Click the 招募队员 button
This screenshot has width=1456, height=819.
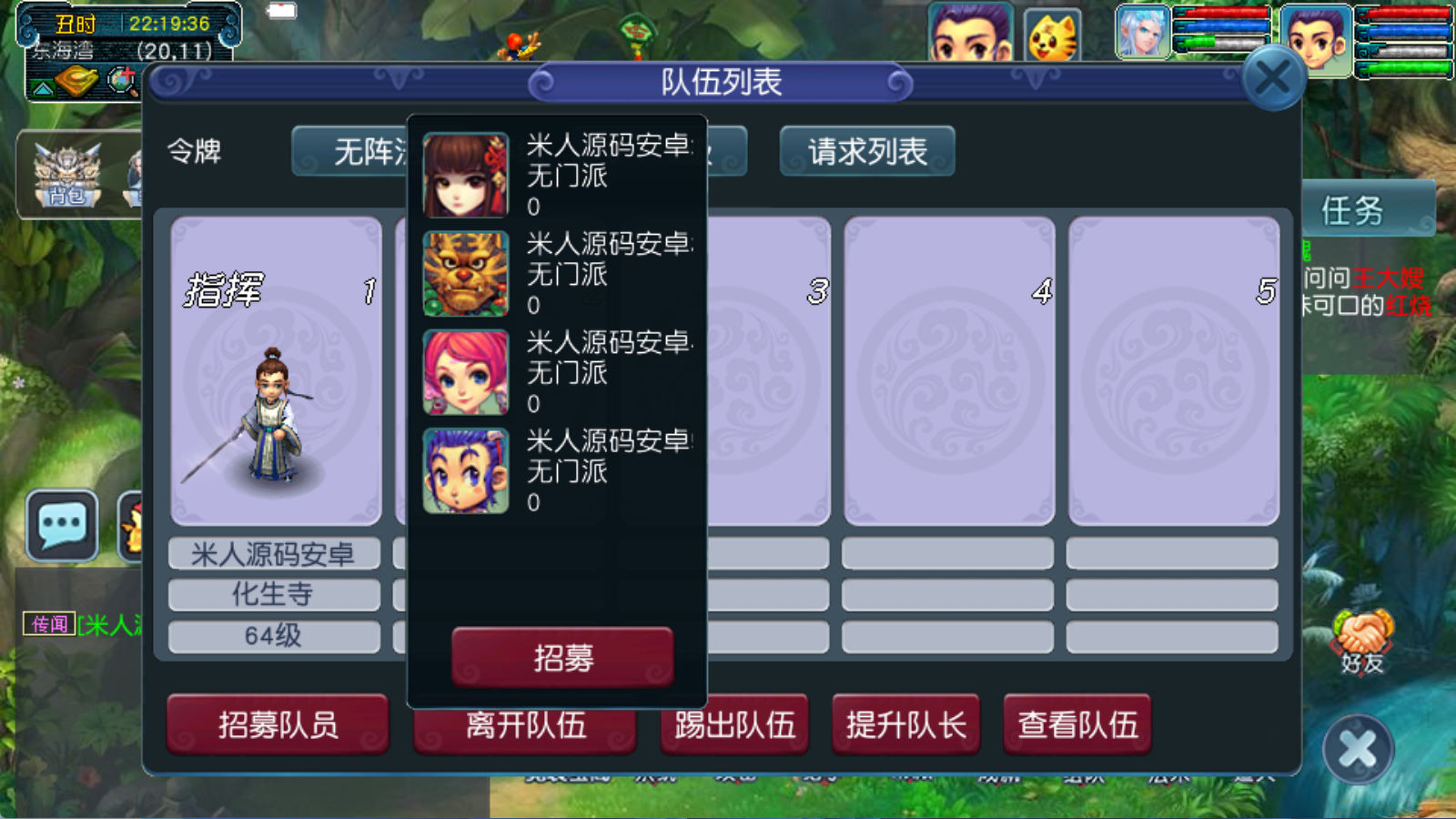point(278,724)
